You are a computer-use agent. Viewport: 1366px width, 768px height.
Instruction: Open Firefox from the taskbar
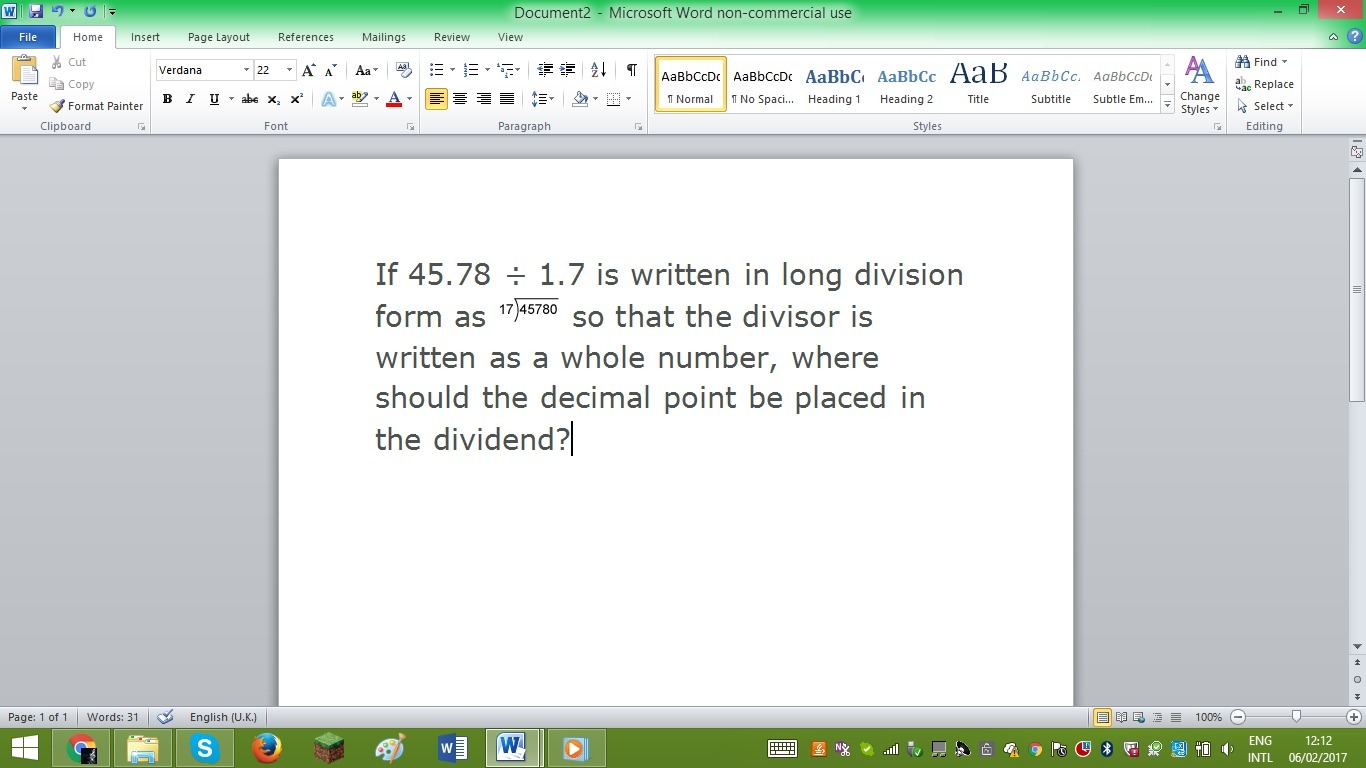[266, 747]
